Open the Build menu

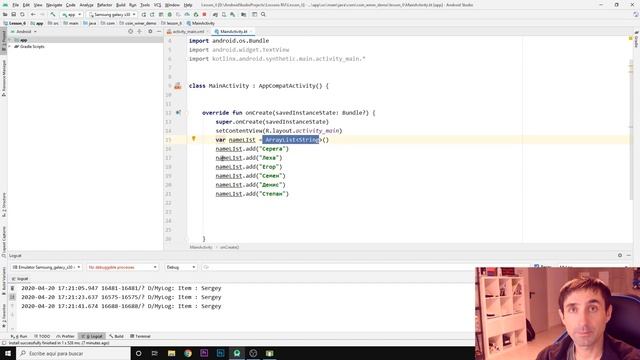pos(120,5)
